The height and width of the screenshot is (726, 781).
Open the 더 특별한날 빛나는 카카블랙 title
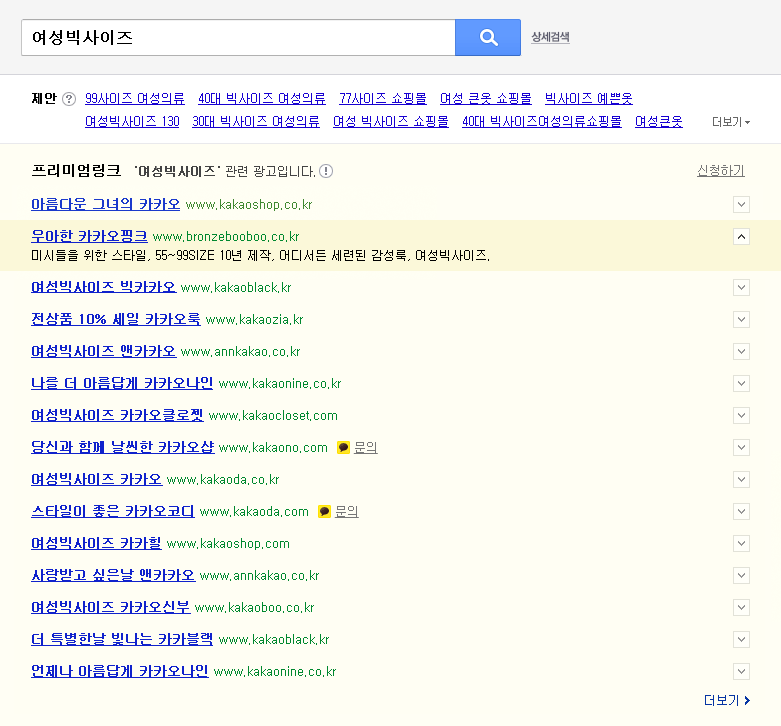122,639
